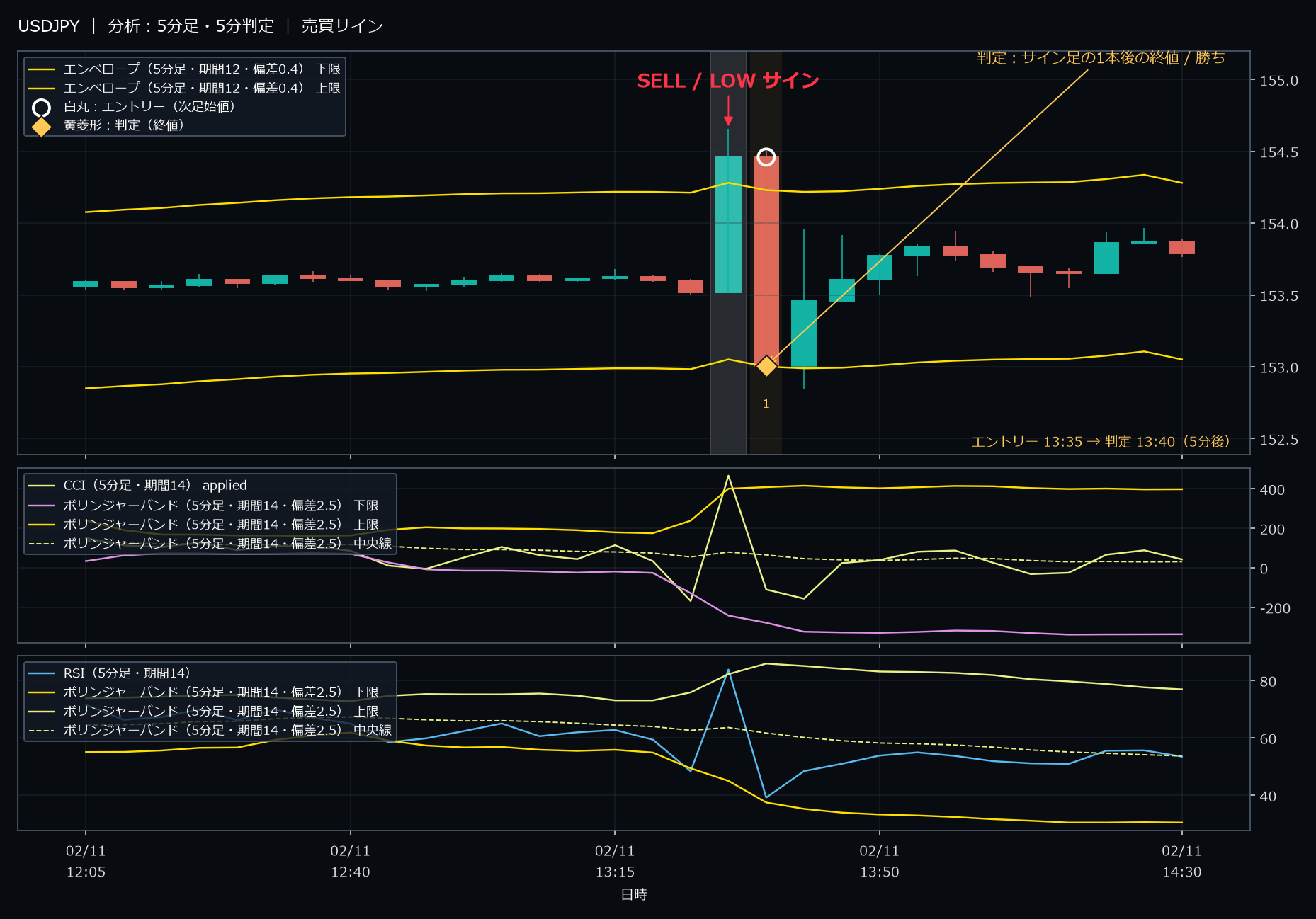Click the -200 tick on the CCI axis

1275,608
